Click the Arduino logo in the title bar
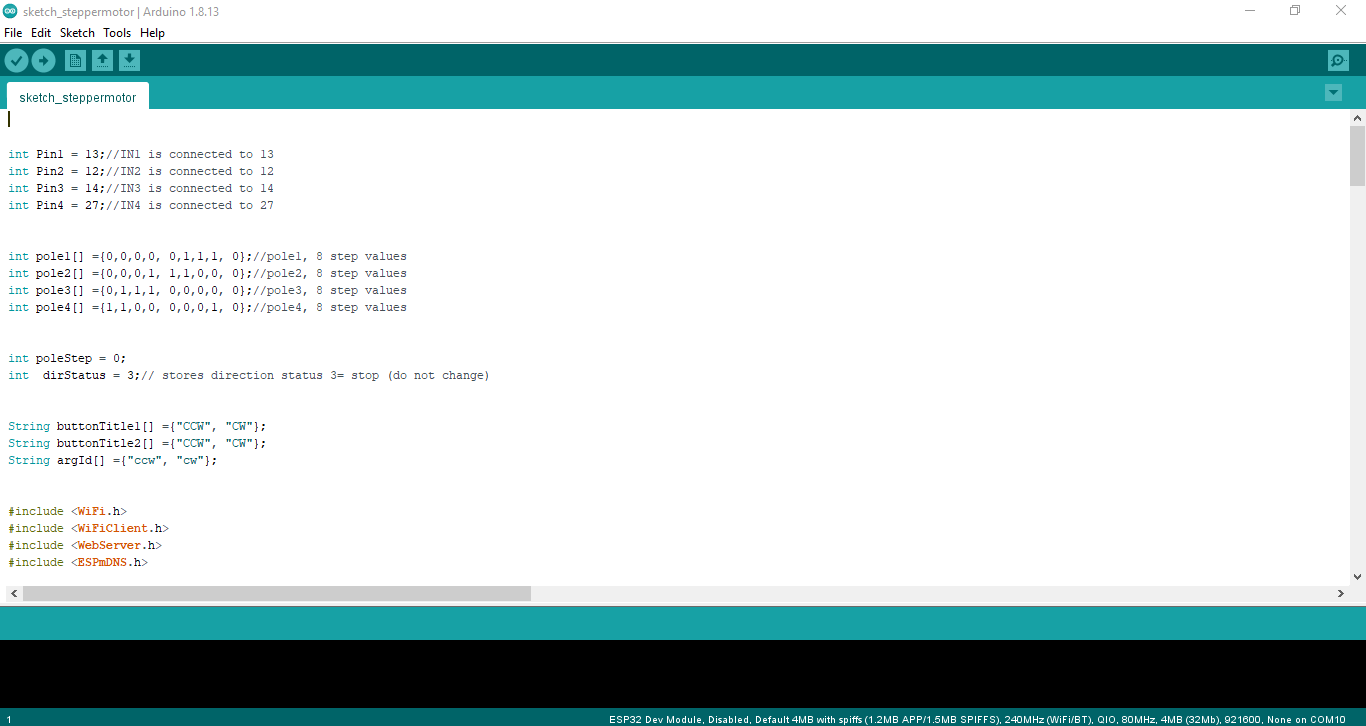The height and width of the screenshot is (726, 1366). (11, 10)
